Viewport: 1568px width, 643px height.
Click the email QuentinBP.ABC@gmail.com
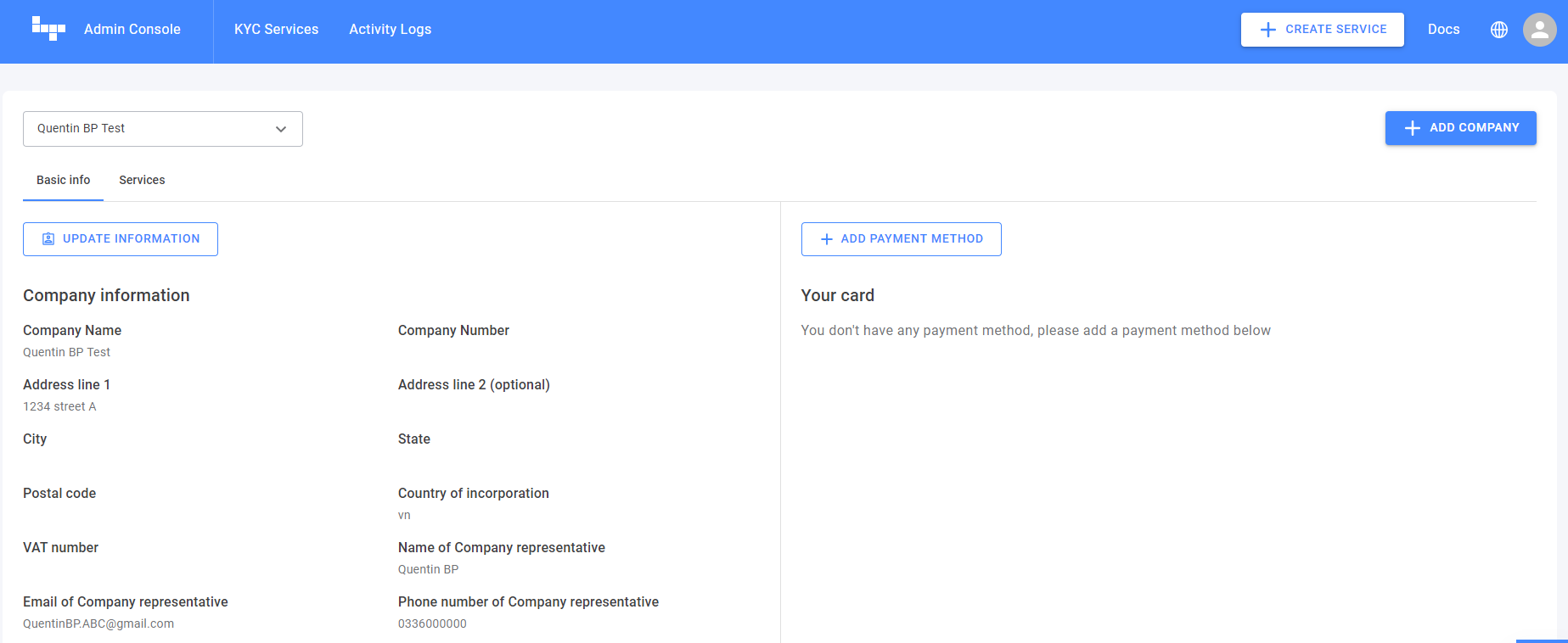pos(98,623)
